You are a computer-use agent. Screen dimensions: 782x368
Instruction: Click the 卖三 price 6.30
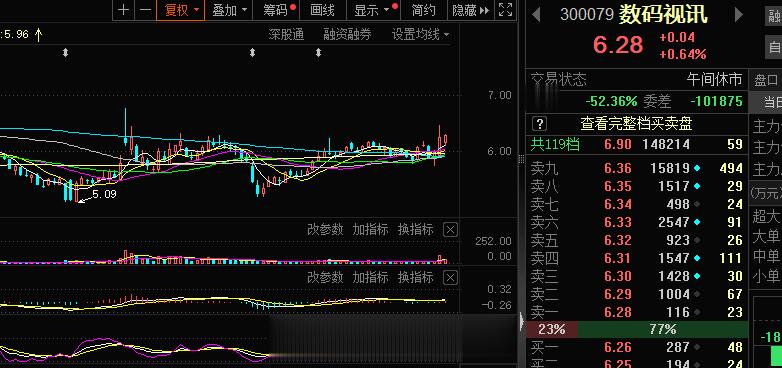pyautogui.click(x=617, y=276)
